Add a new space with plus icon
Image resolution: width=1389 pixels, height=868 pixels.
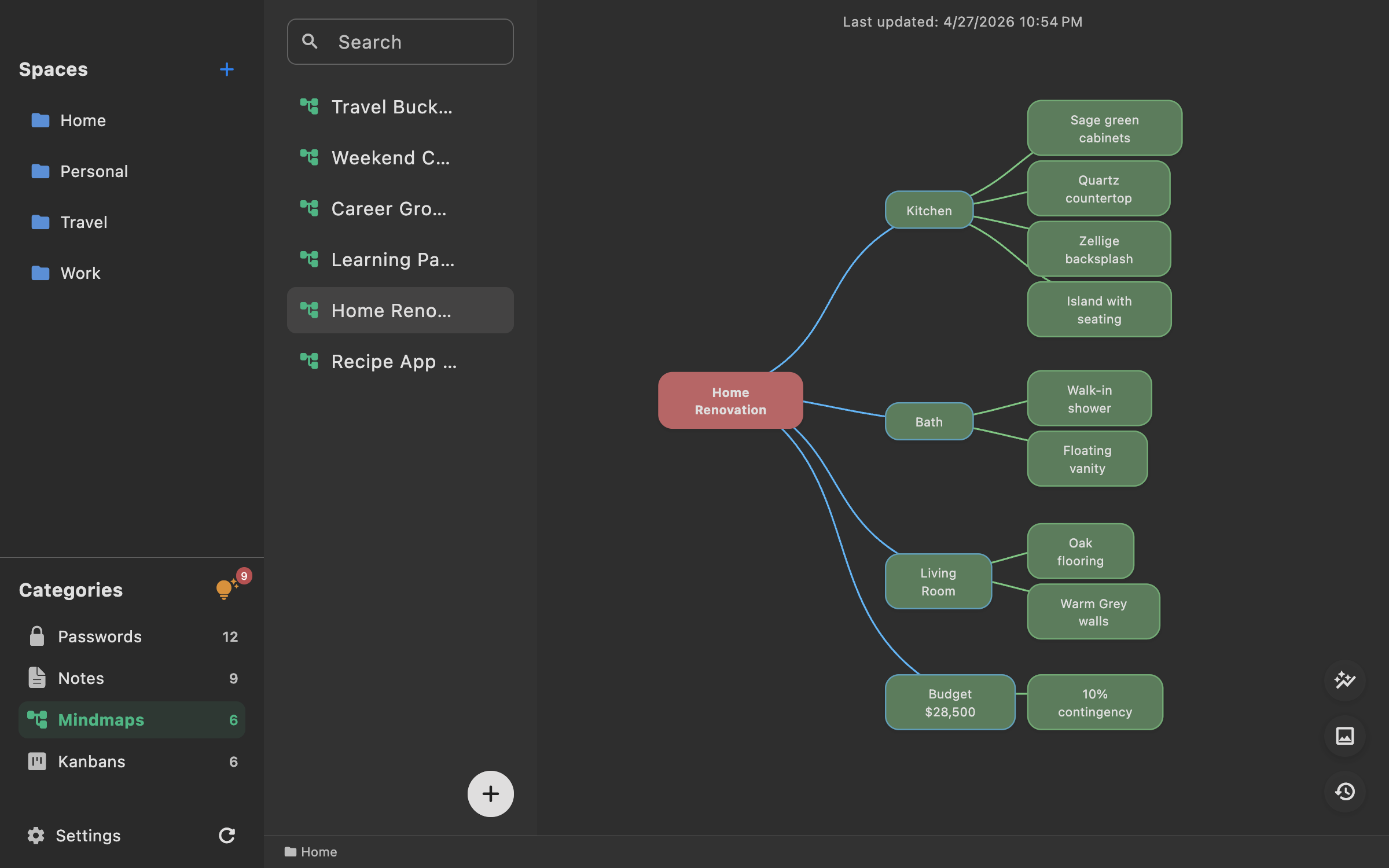227,69
